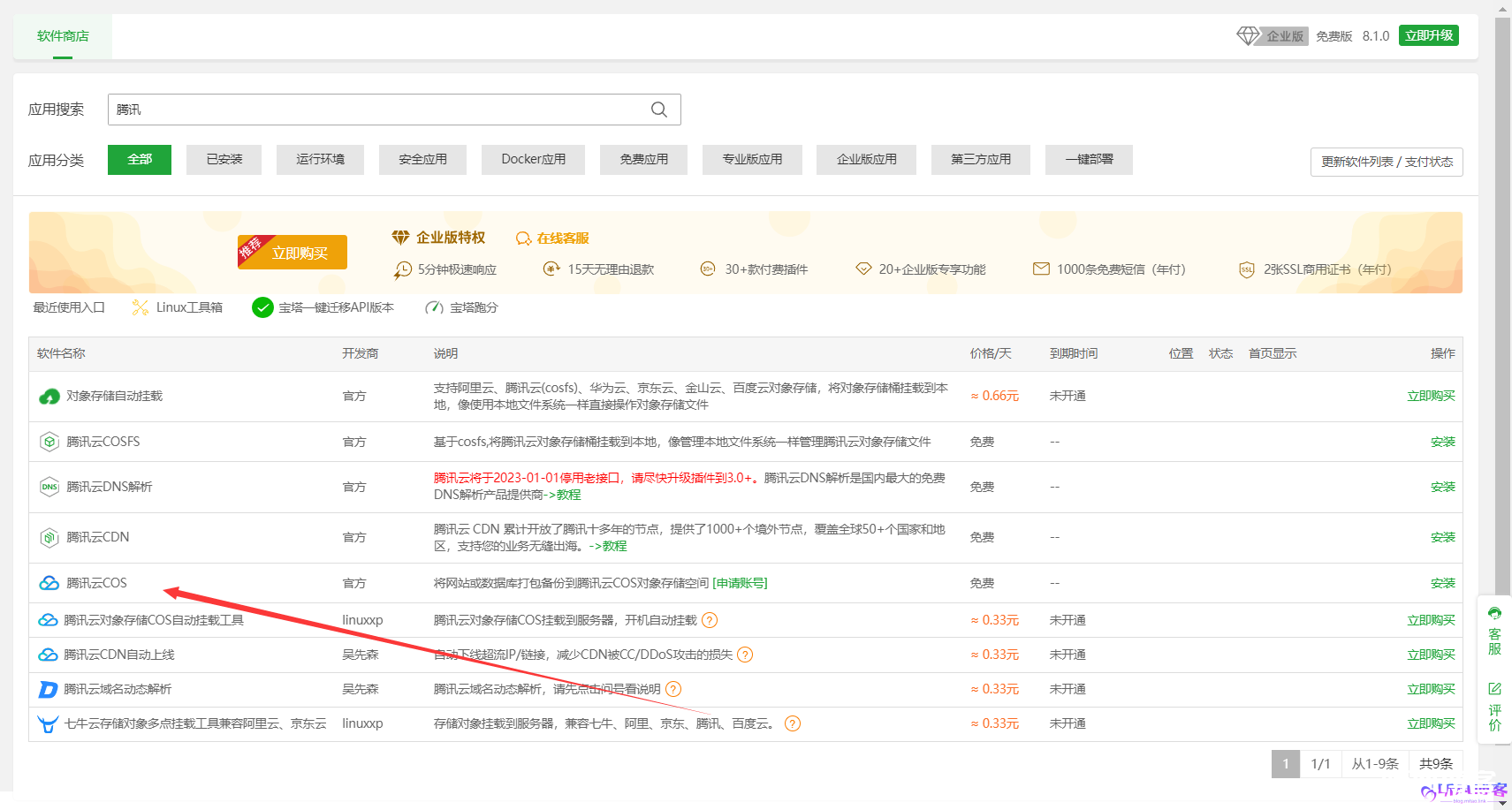The image size is (1512, 810).
Task: Select the 已安装 category filter
Action: click(x=224, y=160)
